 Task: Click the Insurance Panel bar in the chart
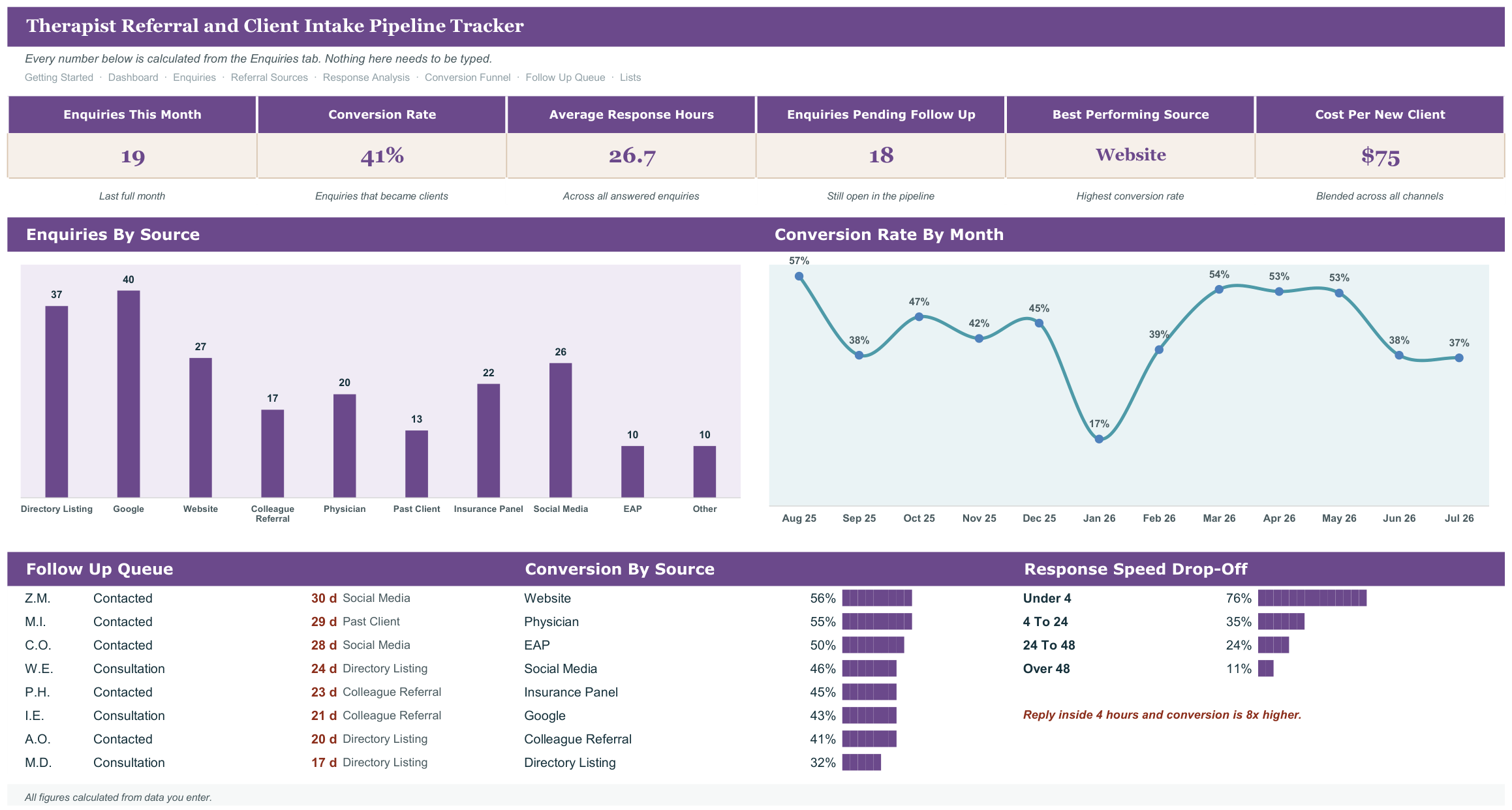489,441
